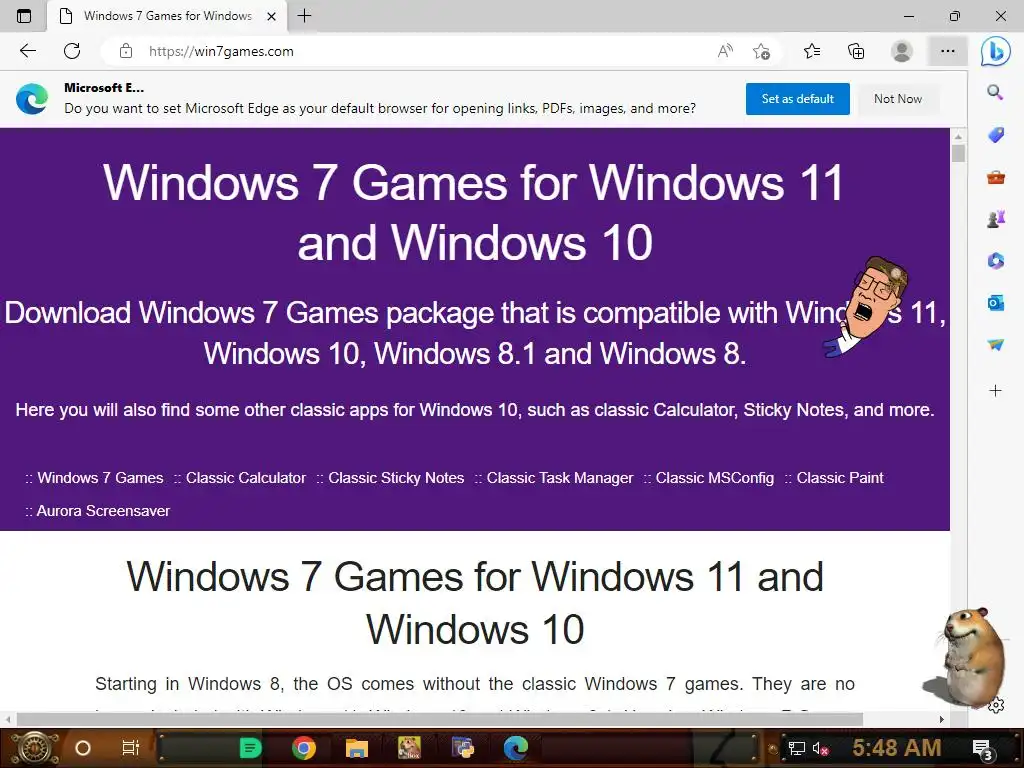Open sidebar settings gear
Viewport: 1024px width, 768px height.
pyautogui.click(x=996, y=705)
